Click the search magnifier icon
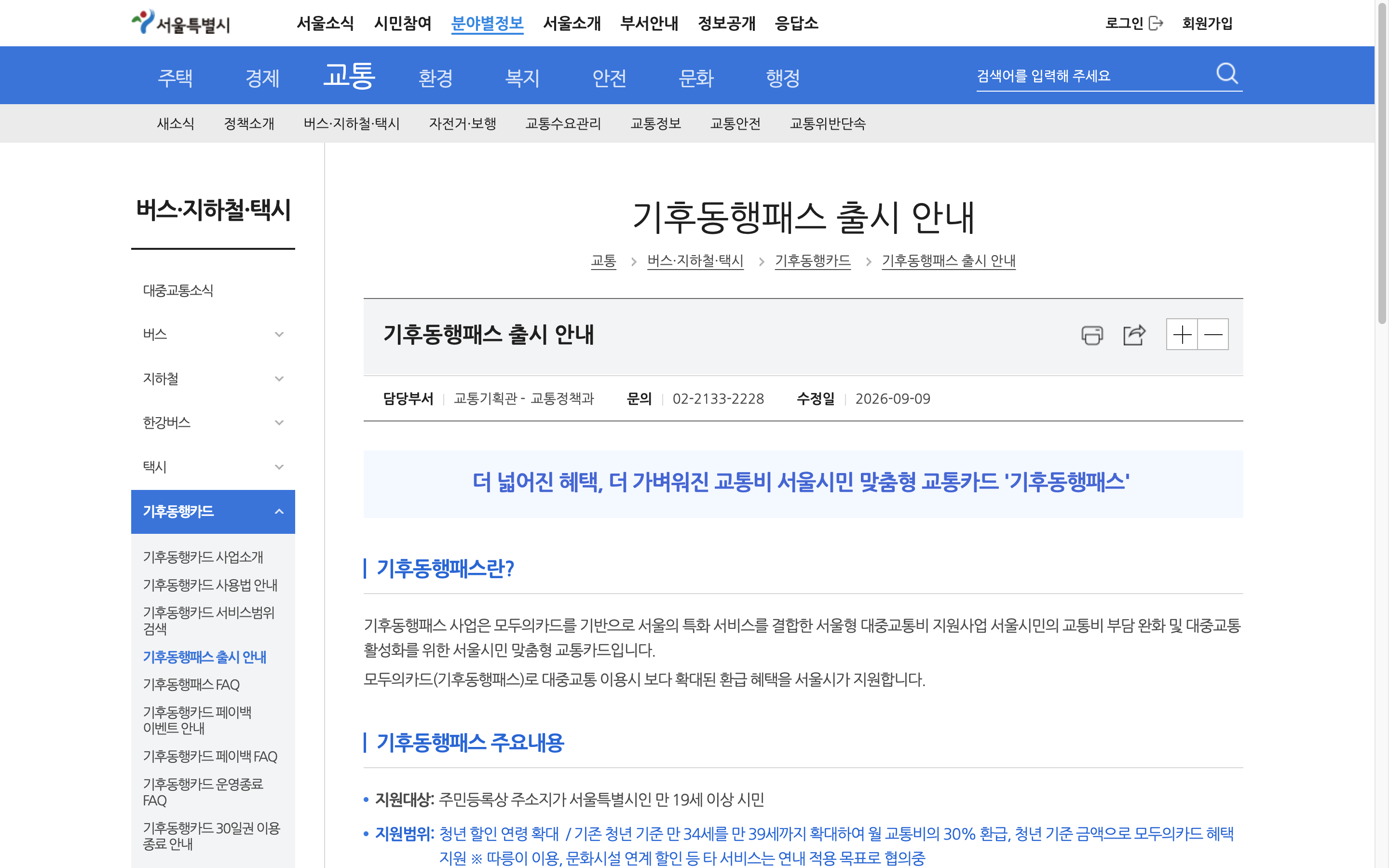The image size is (1389, 868). click(1226, 74)
